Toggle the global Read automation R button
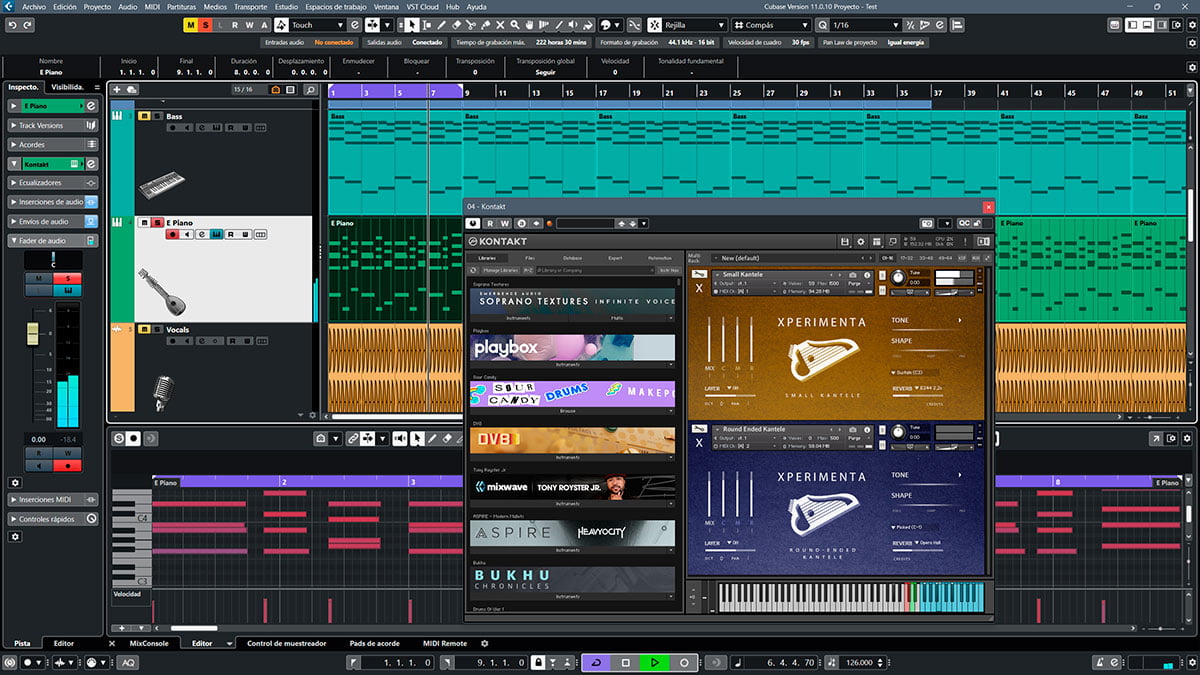1200x675 pixels. pyautogui.click(x=235, y=24)
